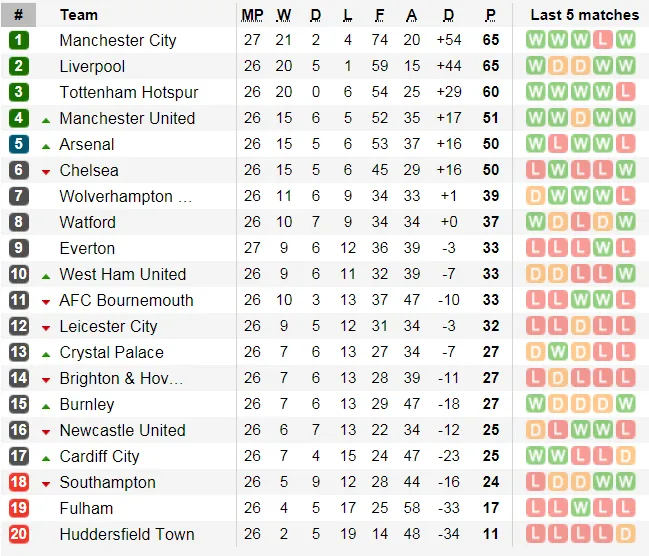The image size is (649, 556).
Task: Click red down arrow beside Chelsea
Action: pos(46,171)
